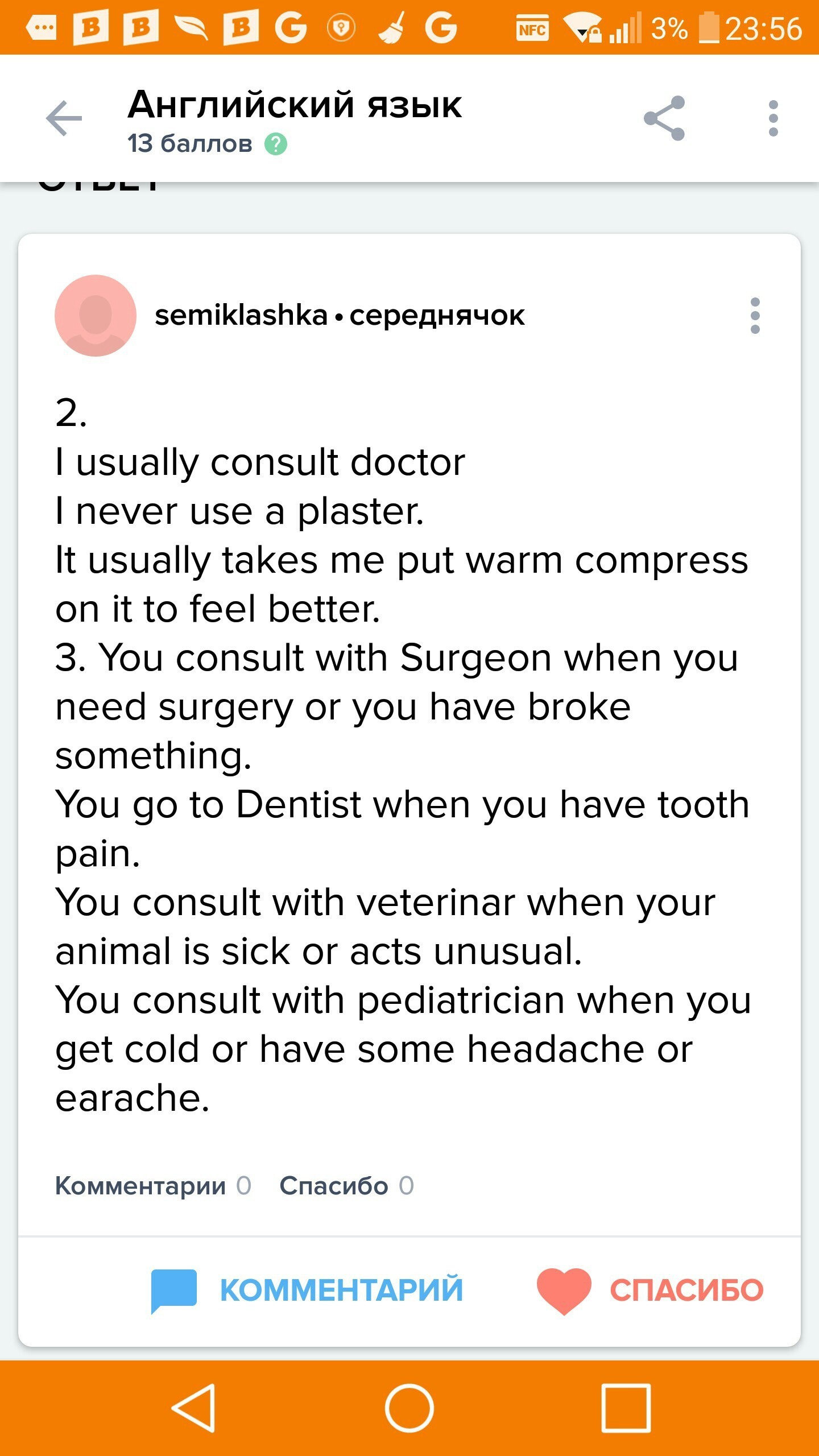Tap the back arrow in the header
This screenshot has height=1456, width=819.
[x=64, y=118]
